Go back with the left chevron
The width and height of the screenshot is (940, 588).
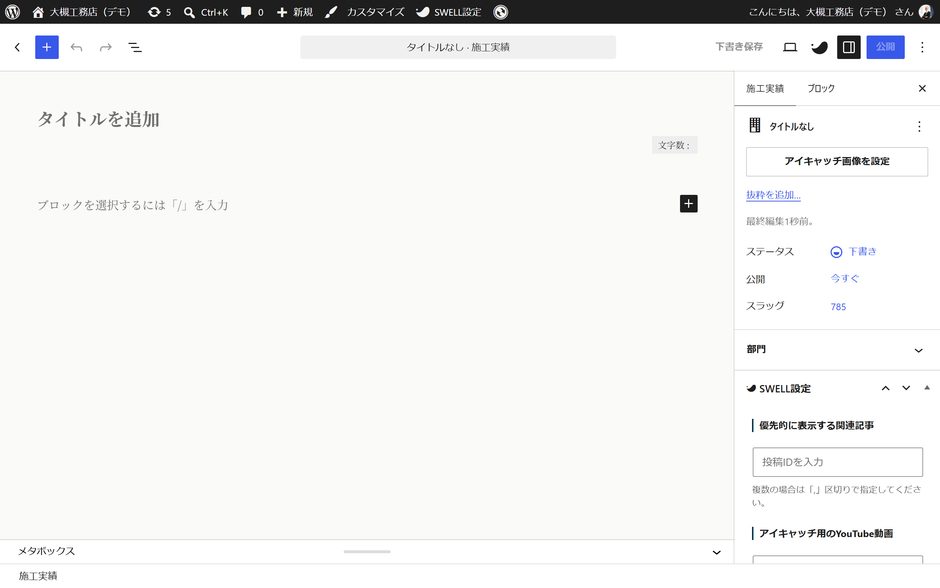[17, 47]
